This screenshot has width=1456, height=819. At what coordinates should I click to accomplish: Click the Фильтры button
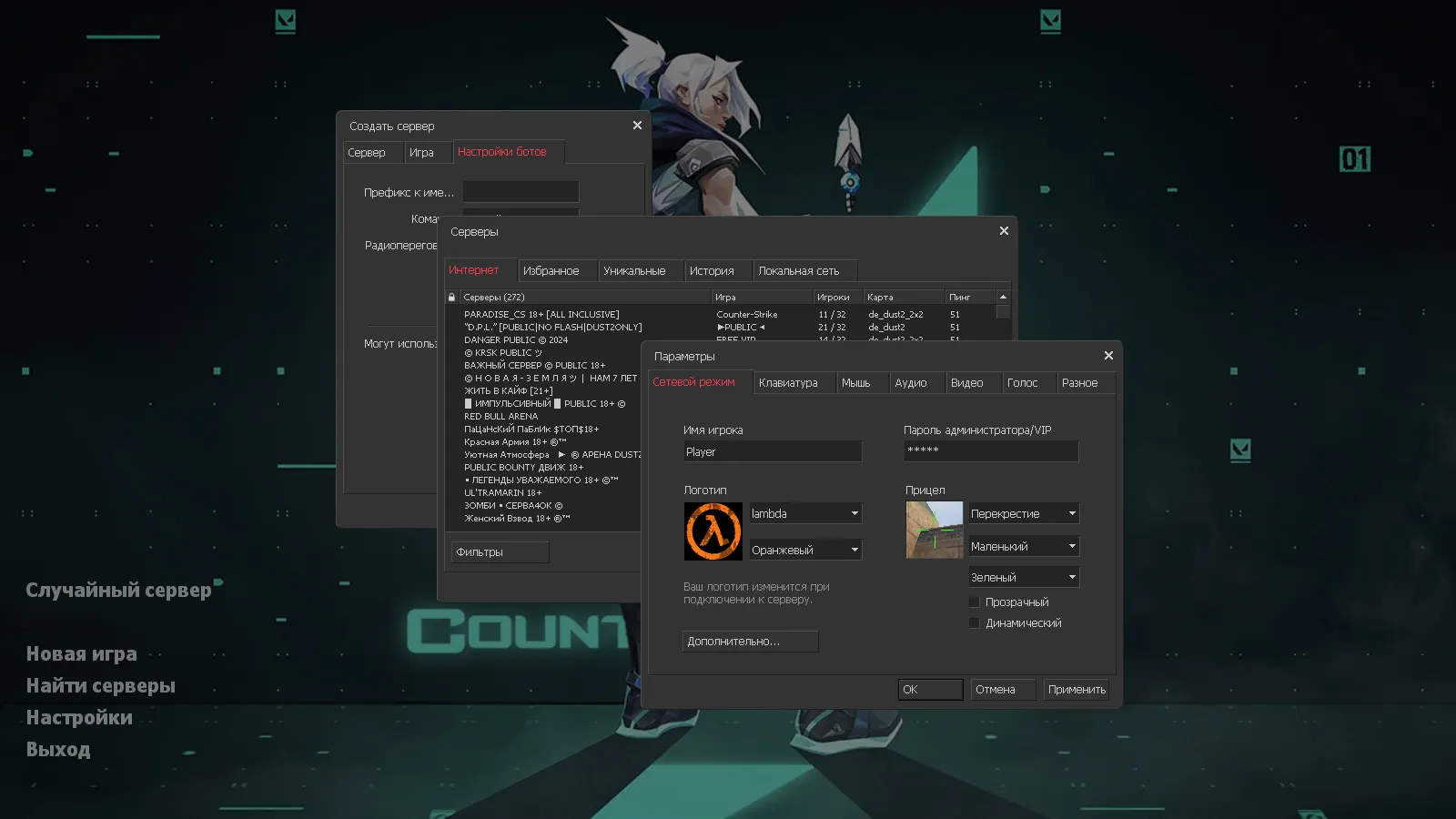pos(499,551)
